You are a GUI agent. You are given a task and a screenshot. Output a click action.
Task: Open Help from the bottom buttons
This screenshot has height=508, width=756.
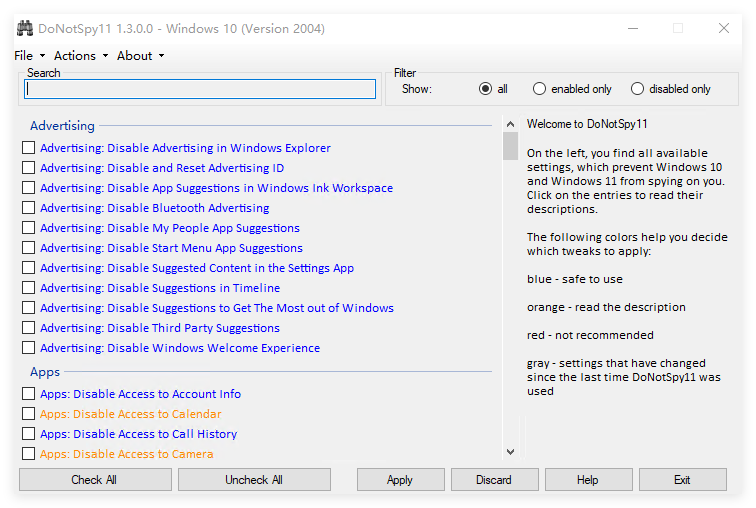(x=588, y=480)
